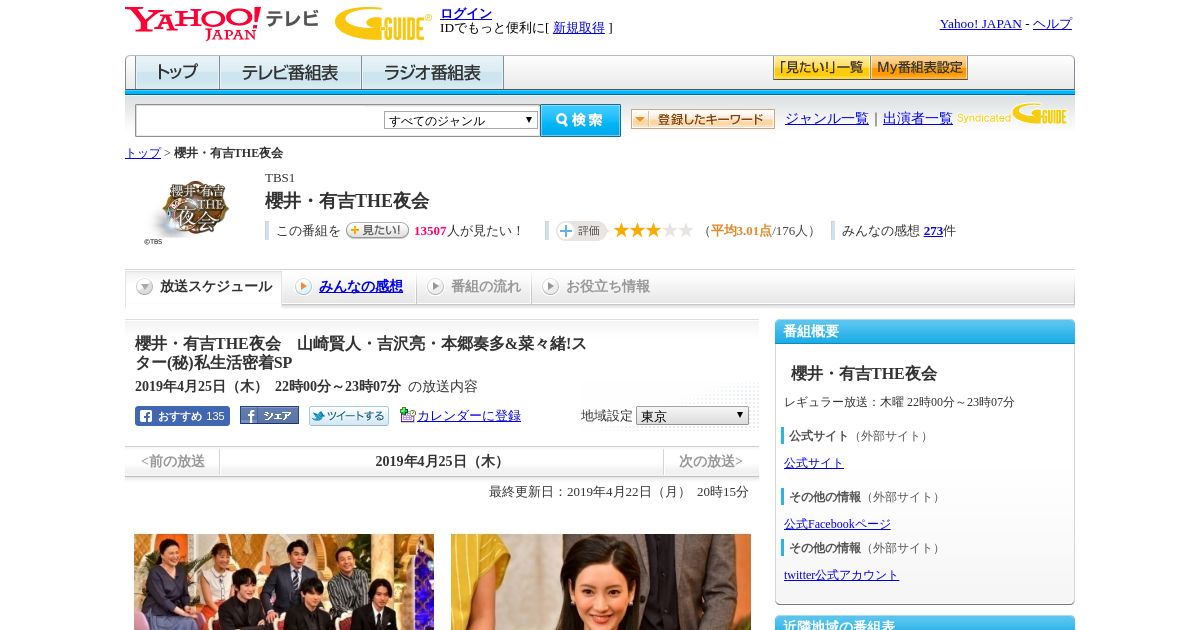Go to <前の放送 previous broadcast
This screenshot has height=630, width=1200.
[x=173, y=461]
